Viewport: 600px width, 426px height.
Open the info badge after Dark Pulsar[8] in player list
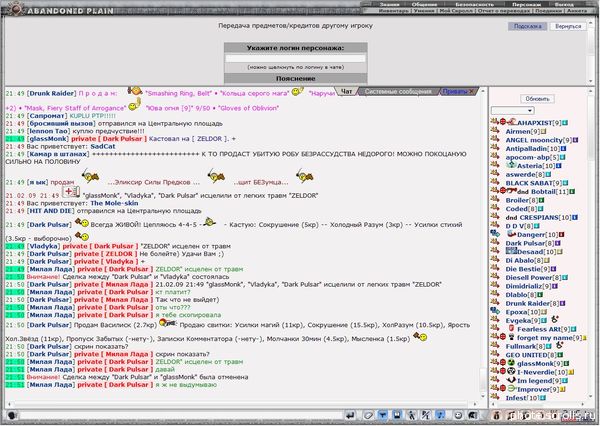(558, 243)
